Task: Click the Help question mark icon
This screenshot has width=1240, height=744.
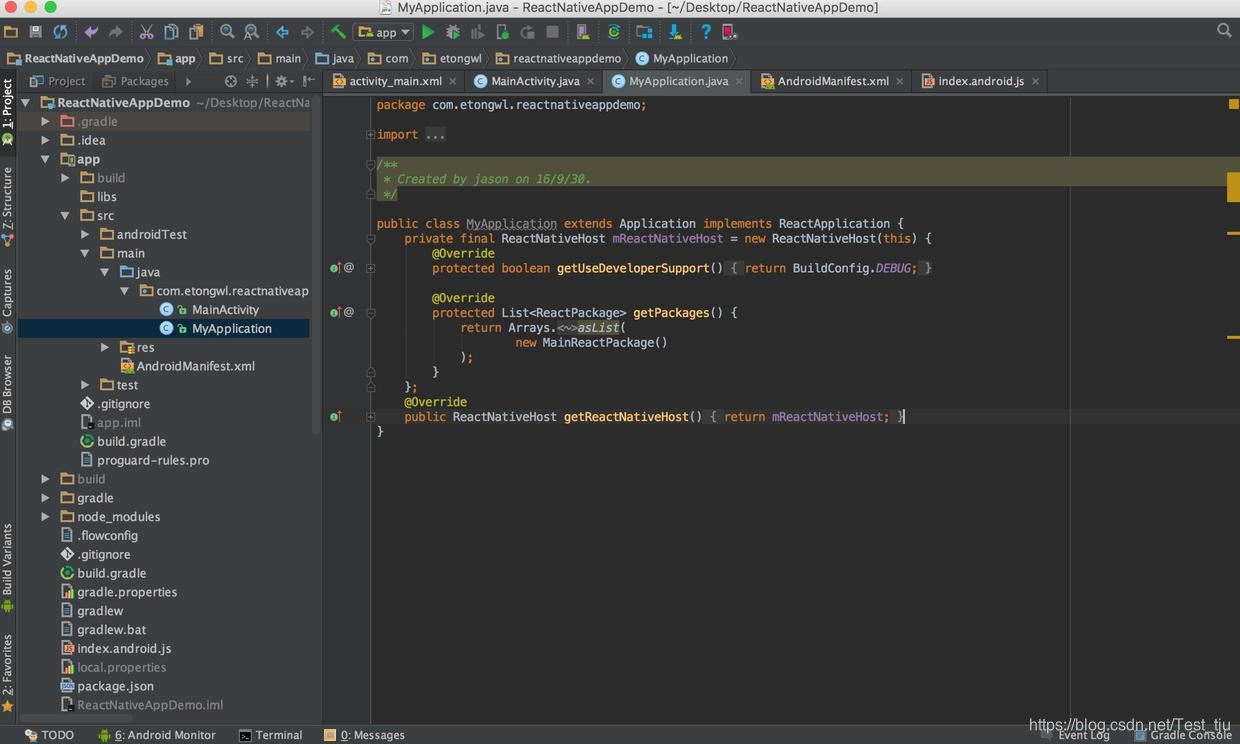Action: point(705,32)
